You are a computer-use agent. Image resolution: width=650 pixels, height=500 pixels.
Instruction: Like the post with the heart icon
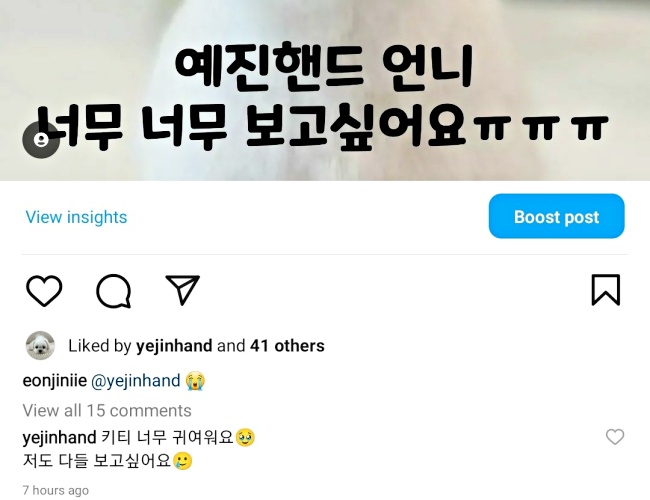44,291
